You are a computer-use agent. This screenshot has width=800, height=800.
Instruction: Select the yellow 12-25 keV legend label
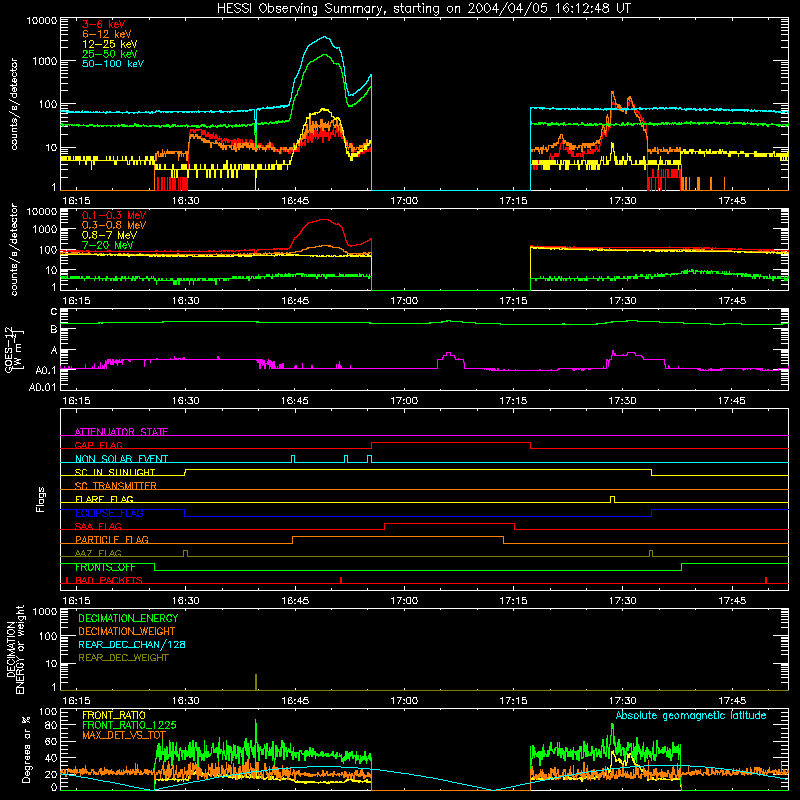pos(110,44)
